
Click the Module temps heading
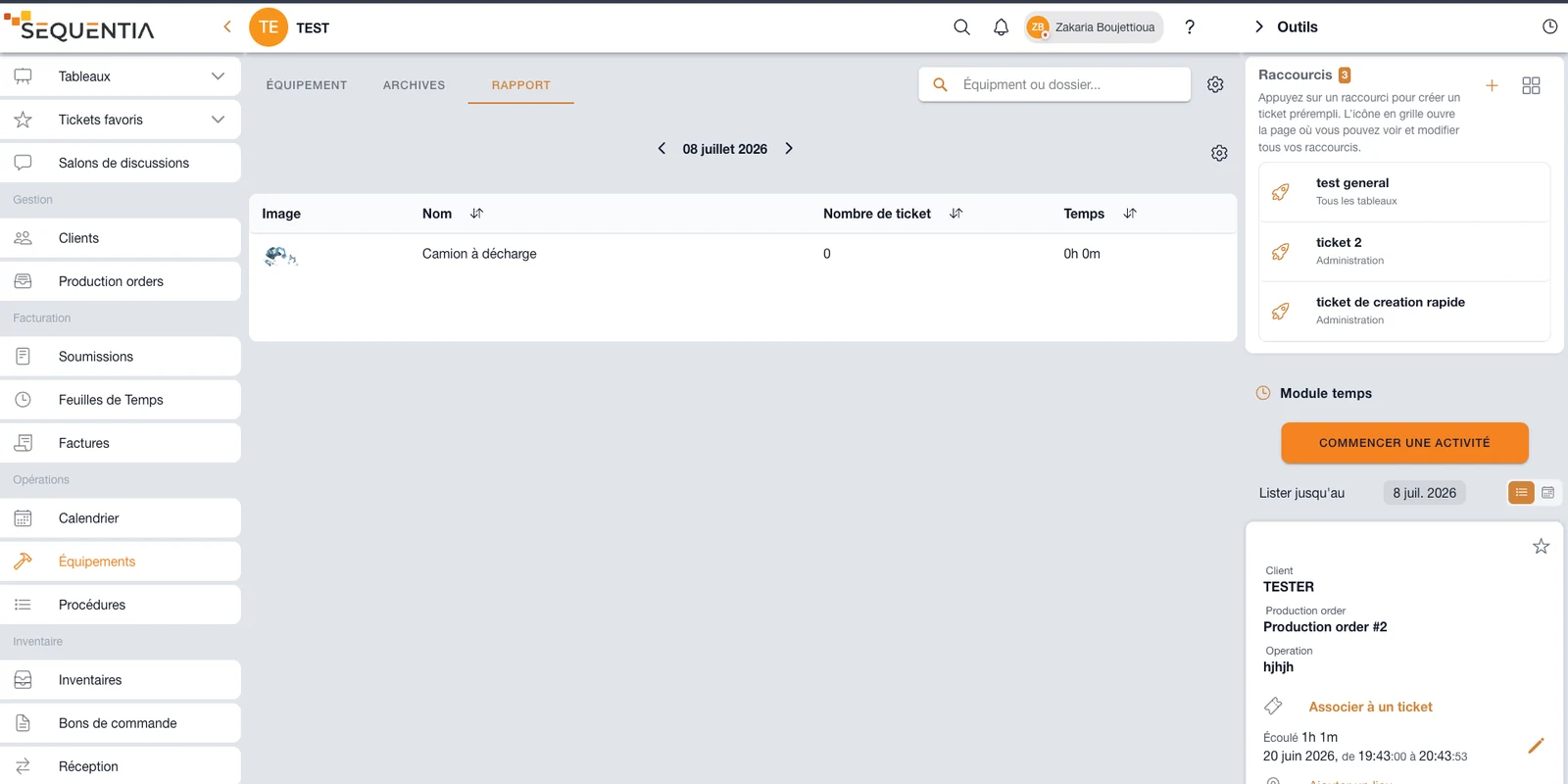tap(1326, 393)
